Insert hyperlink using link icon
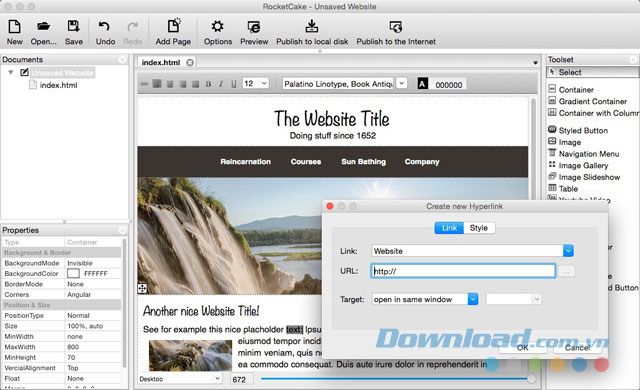The height and width of the screenshot is (390, 640). tap(144, 84)
